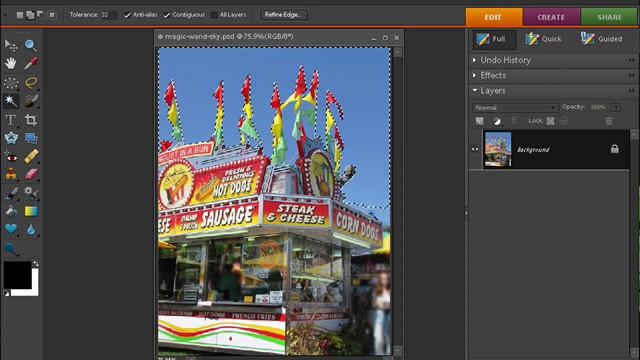The image size is (640, 360).
Task: Collapse the Layers panel
Action: [x=474, y=91]
